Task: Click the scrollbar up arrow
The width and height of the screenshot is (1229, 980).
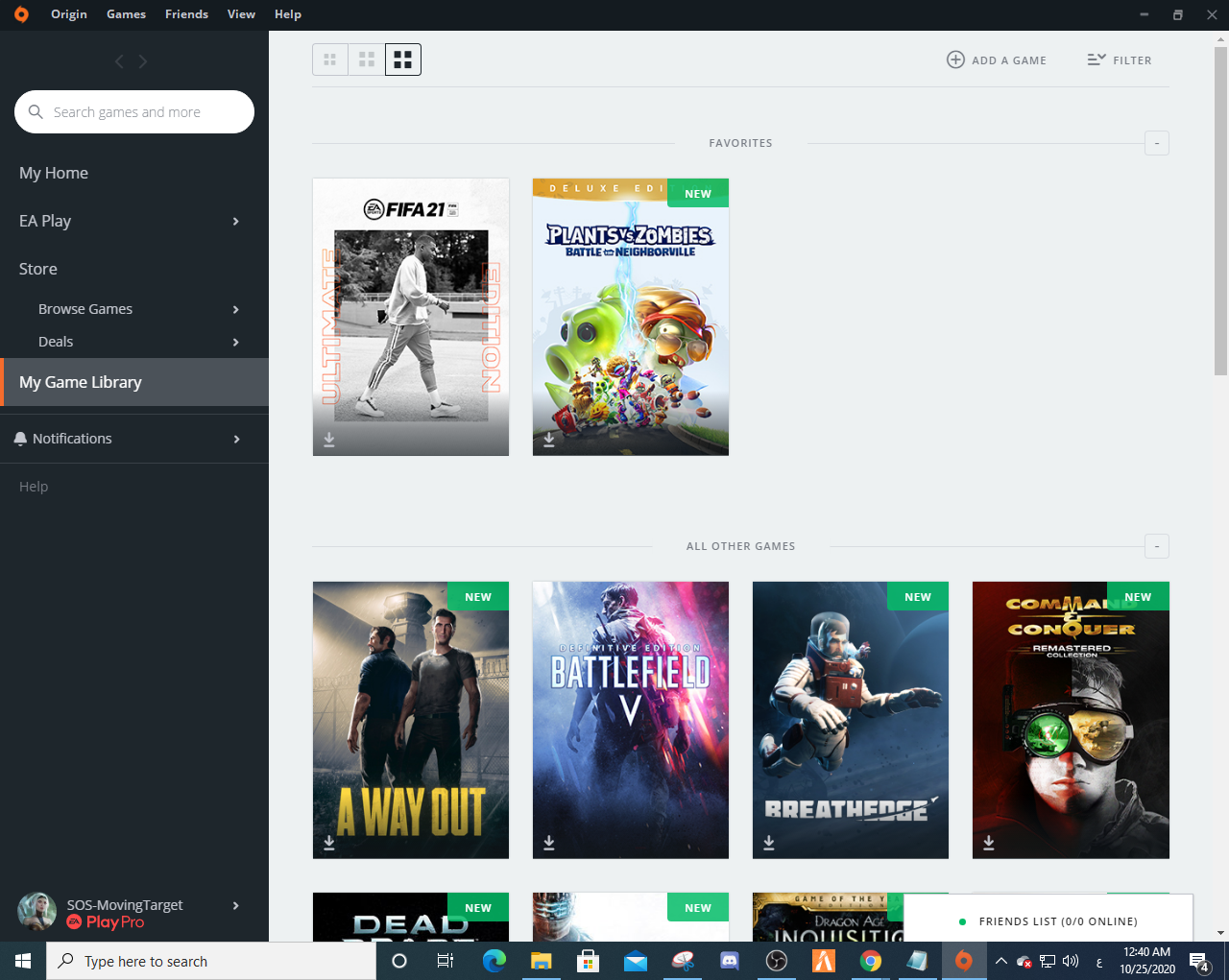Action: (x=1220, y=39)
